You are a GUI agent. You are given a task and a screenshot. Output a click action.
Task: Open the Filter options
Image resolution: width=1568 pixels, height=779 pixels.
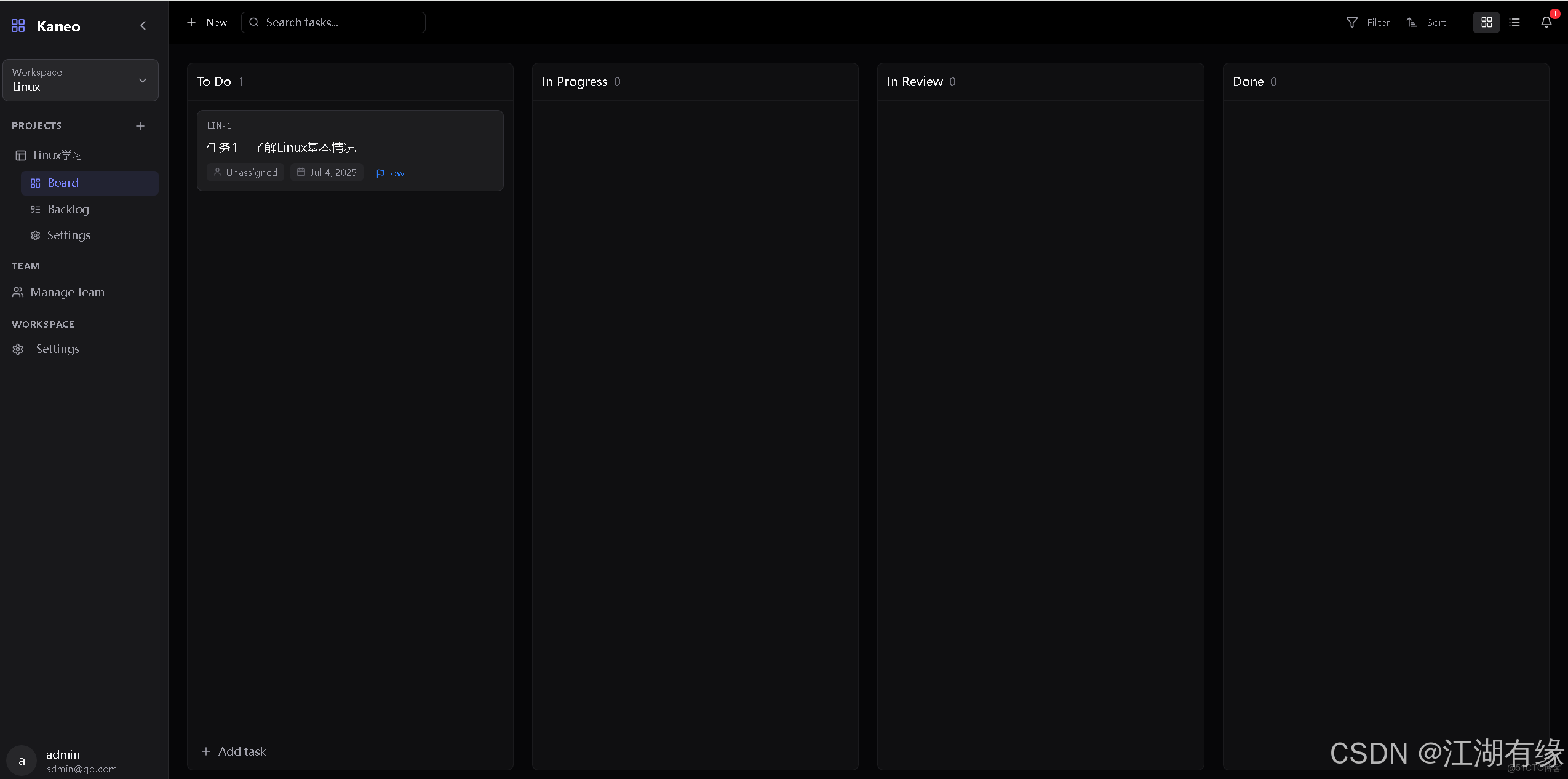click(x=1368, y=22)
